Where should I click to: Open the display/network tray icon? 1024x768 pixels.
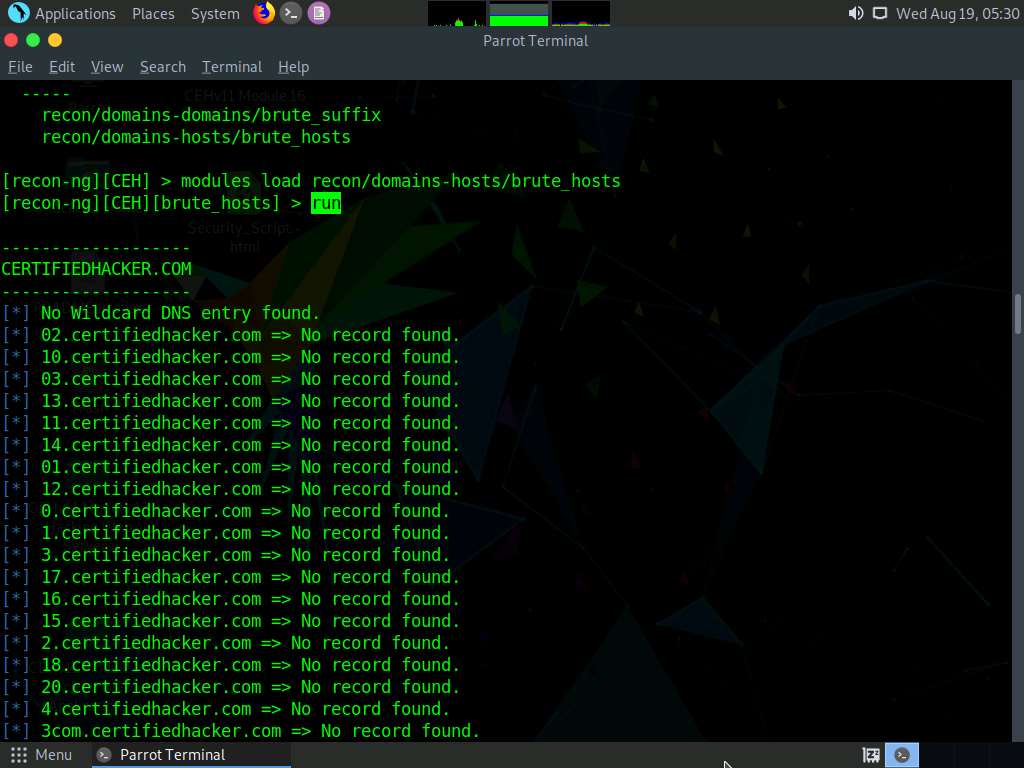coord(880,13)
